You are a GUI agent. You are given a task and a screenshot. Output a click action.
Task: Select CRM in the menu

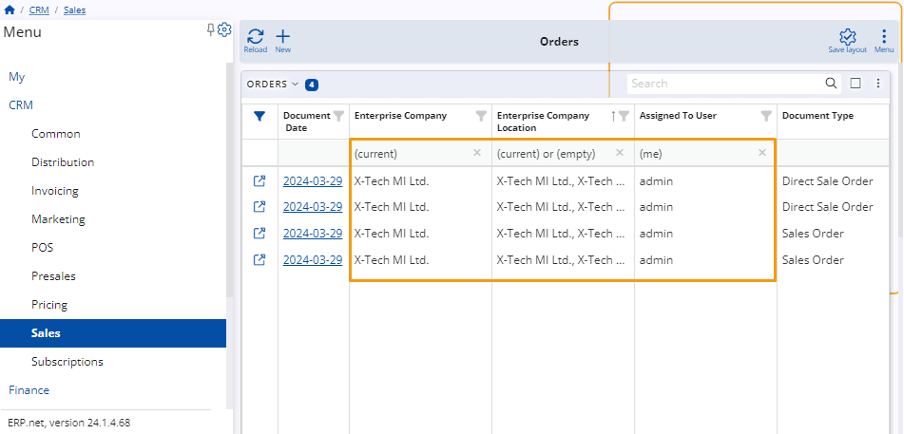point(21,105)
